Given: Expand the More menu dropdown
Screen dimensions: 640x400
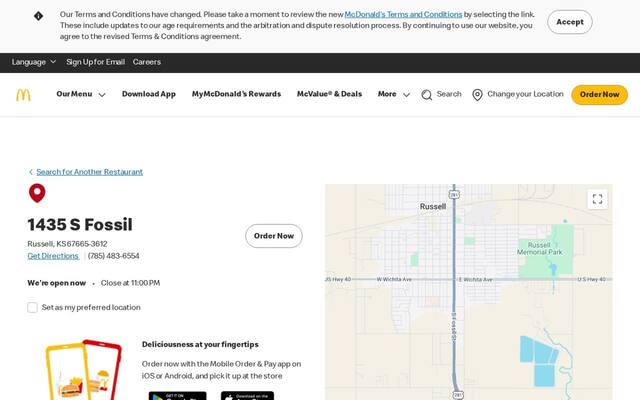Looking at the screenshot, I should click(393, 94).
